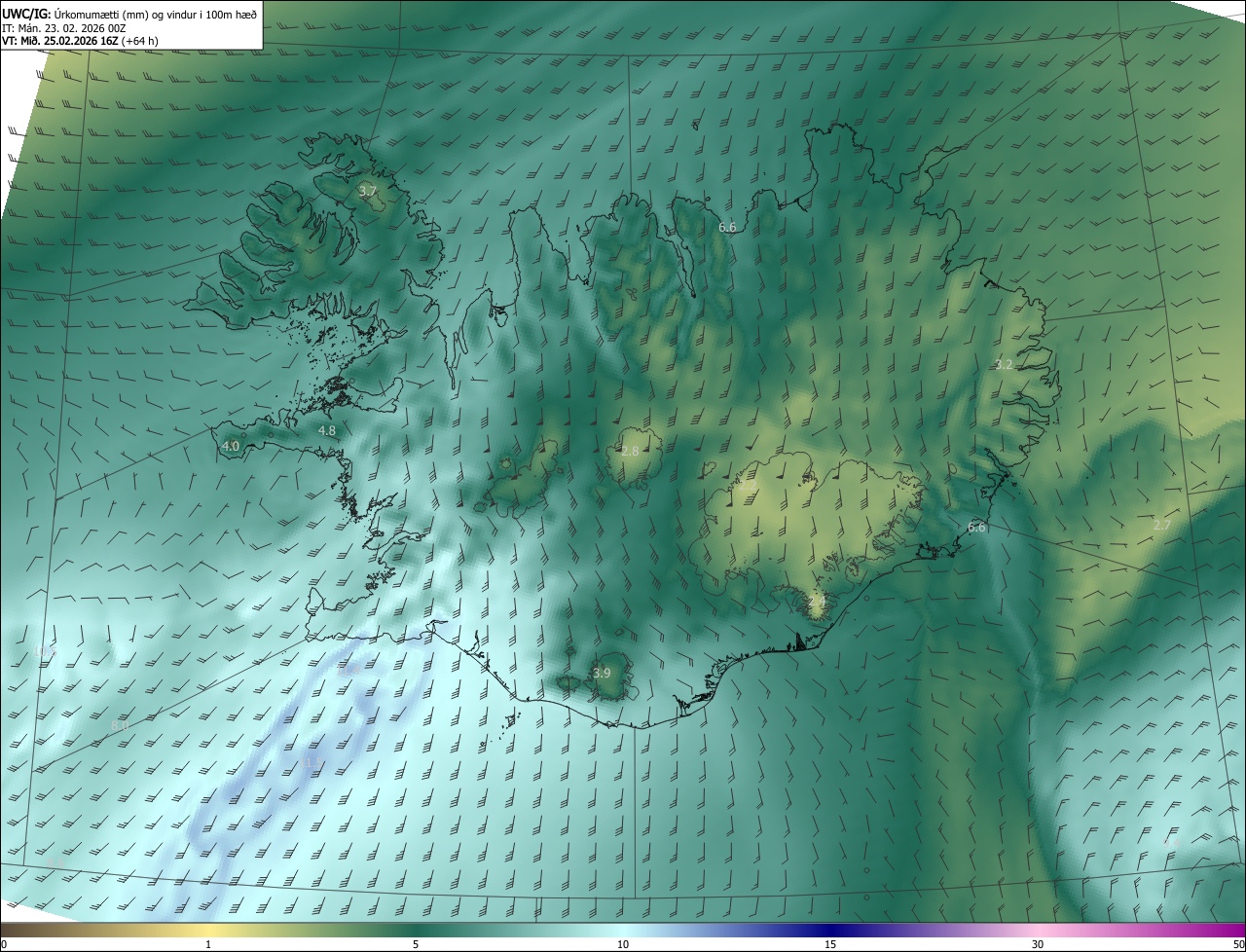Image resolution: width=1246 pixels, height=952 pixels.
Task: Click the 3.2 value label in the east
Action: (x=1005, y=365)
